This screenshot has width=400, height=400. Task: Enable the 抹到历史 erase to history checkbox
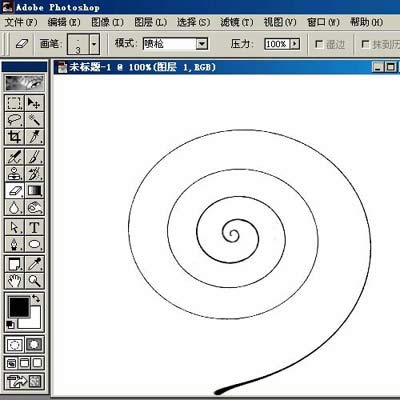pyautogui.click(x=365, y=44)
